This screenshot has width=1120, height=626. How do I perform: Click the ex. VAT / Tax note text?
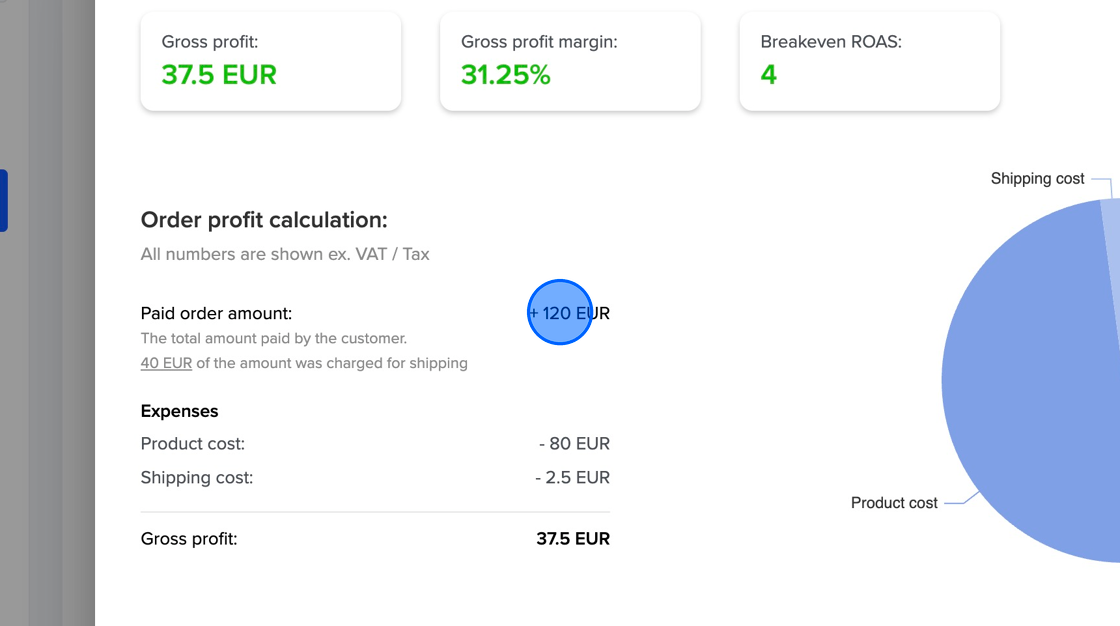point(284,253)
